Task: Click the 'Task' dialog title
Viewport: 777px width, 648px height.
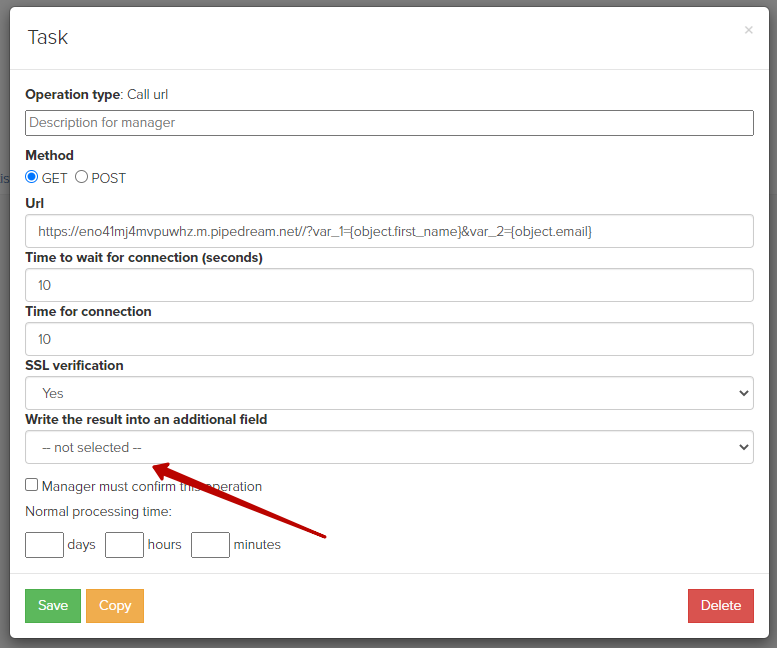Action: click(x=48, y=38)
